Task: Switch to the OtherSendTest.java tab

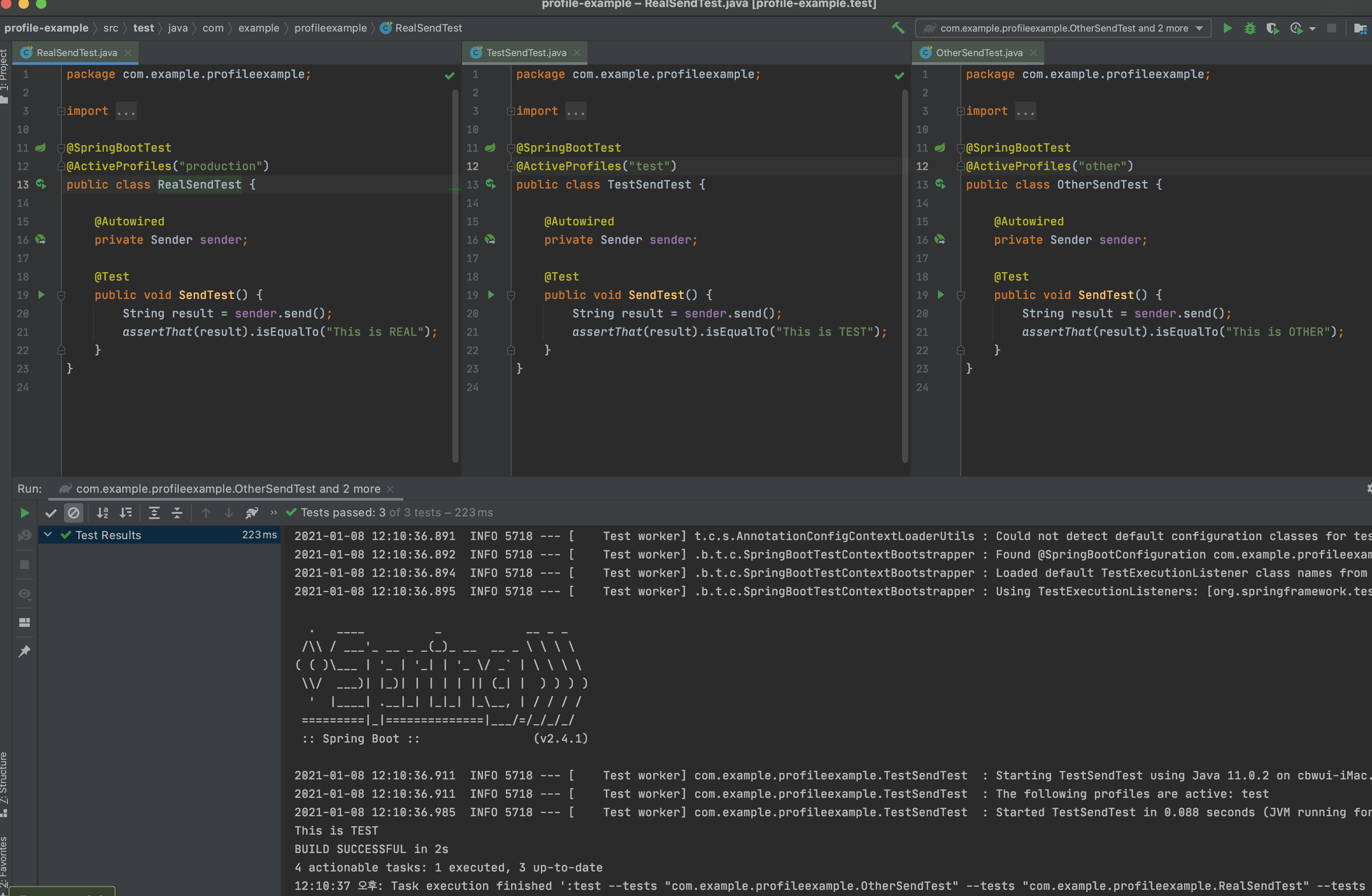Action: click(978, 53)
